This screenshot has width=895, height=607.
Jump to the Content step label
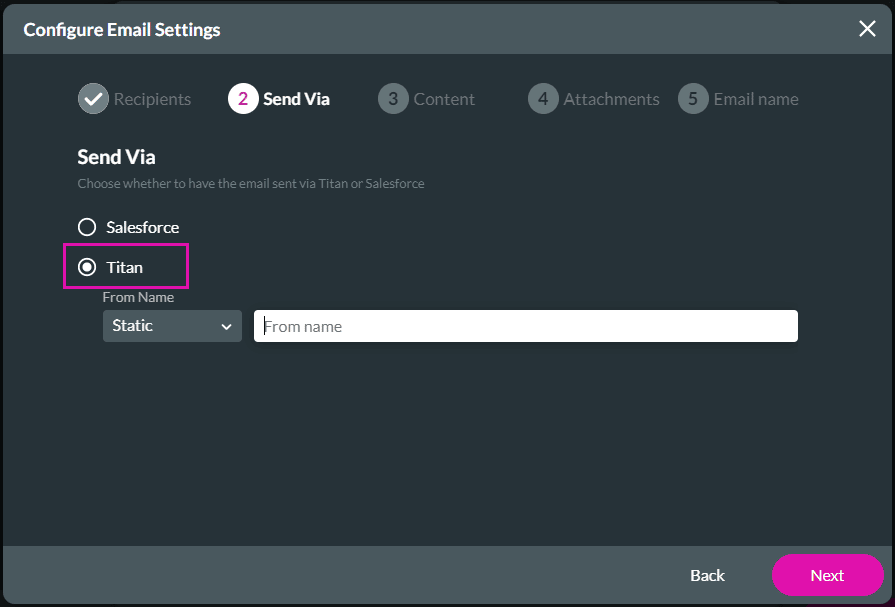tap(444, 99)
